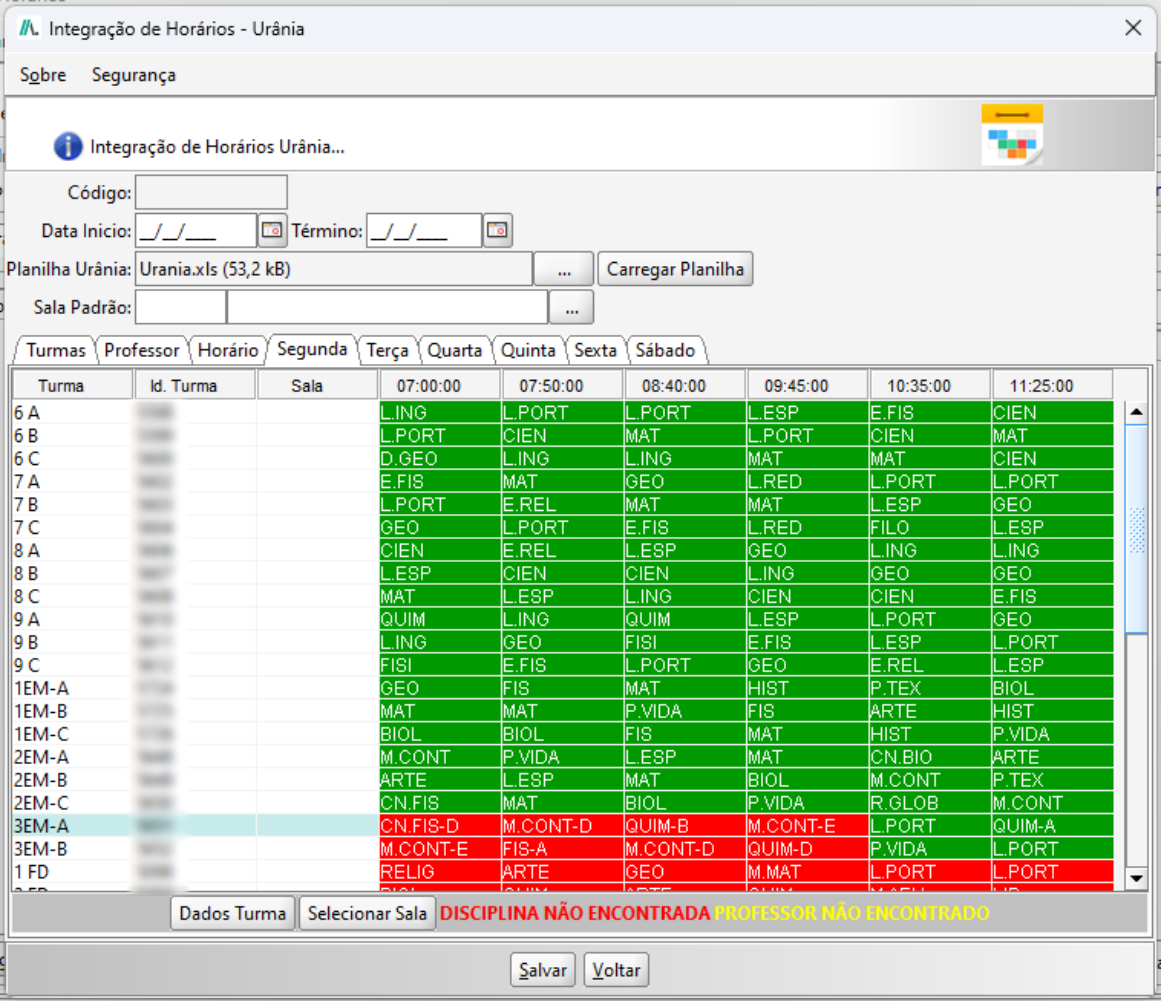Image resolution: width=1161 pixels, height=1001 pixels.
Task: Switch to the Terça tab
Action: pos(387,350)
